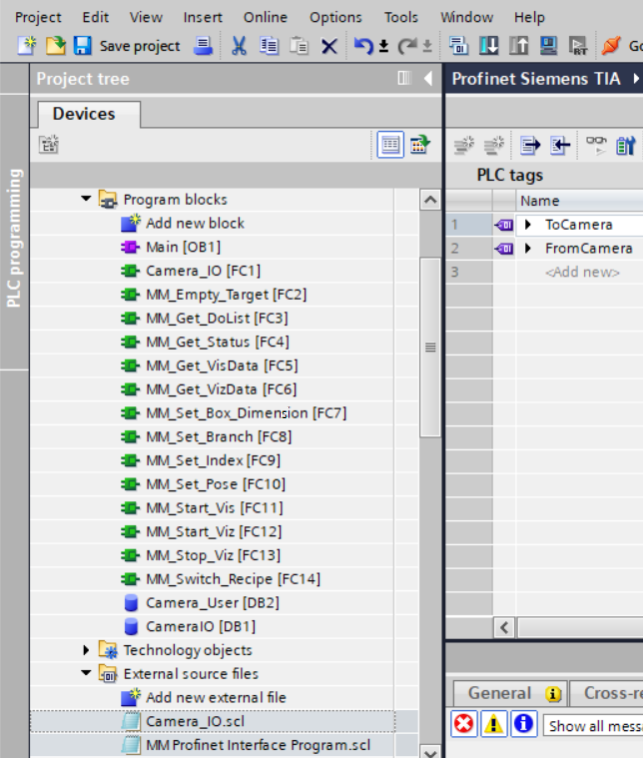Switch to the Devices tab
This screenshot has height=758, width=643.
click(x=84, y=114)
